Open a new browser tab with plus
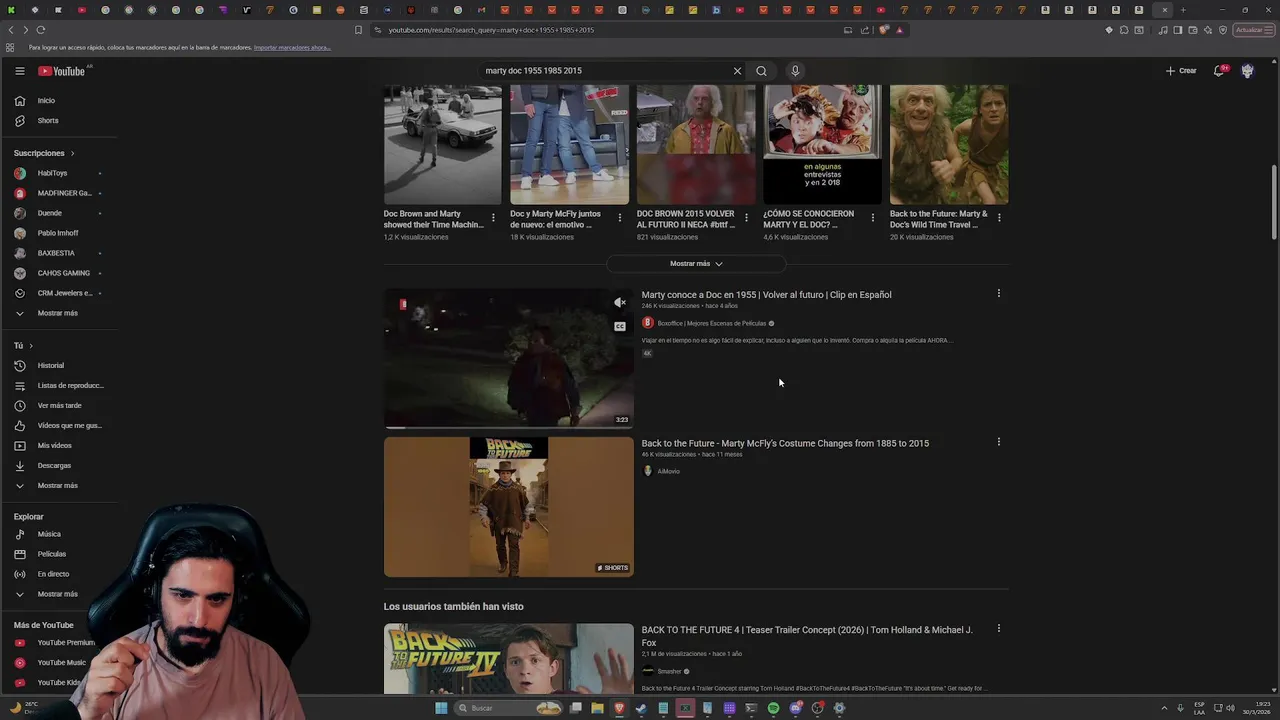 1183,10
